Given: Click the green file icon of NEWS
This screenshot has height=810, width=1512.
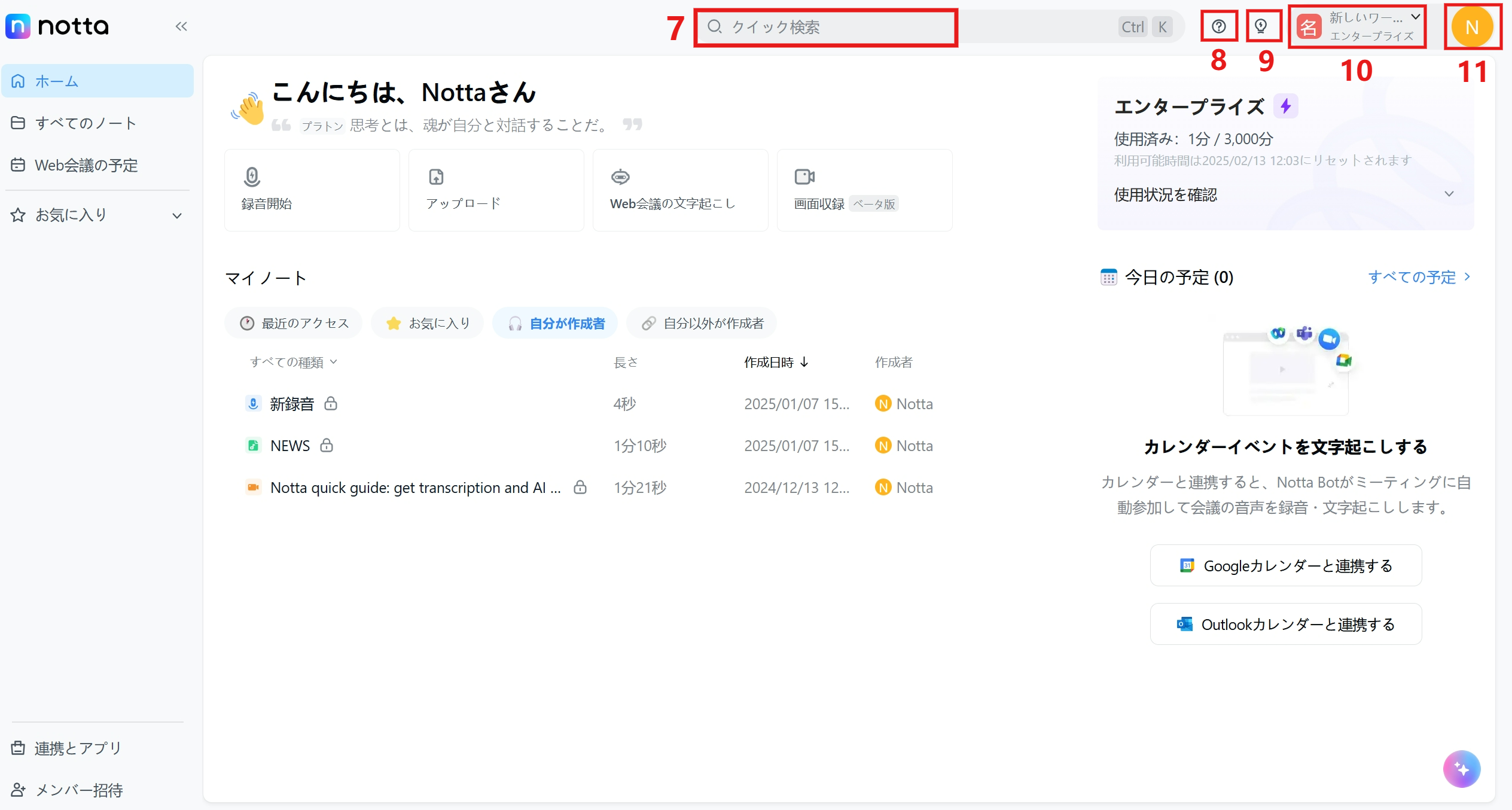Looking at the screenshot, I should [254, 445].
